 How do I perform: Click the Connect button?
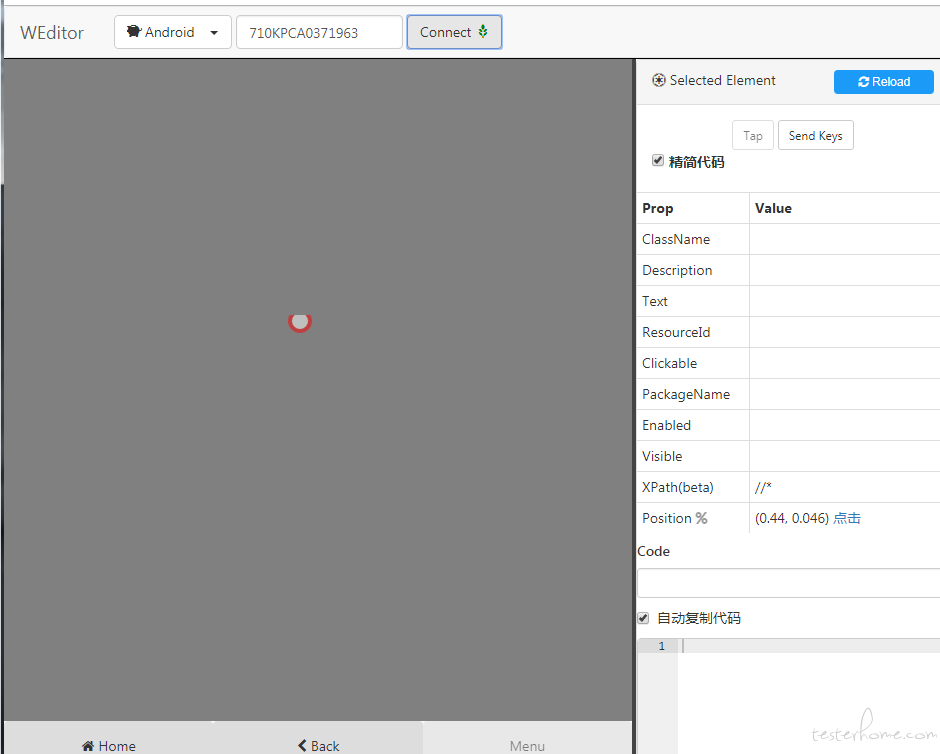(454, 32)
